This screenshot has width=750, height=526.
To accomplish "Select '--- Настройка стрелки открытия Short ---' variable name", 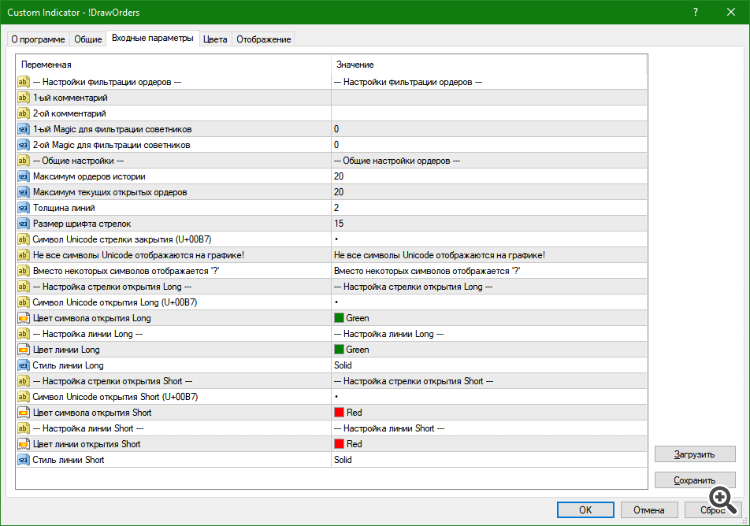I will (112, 381).
